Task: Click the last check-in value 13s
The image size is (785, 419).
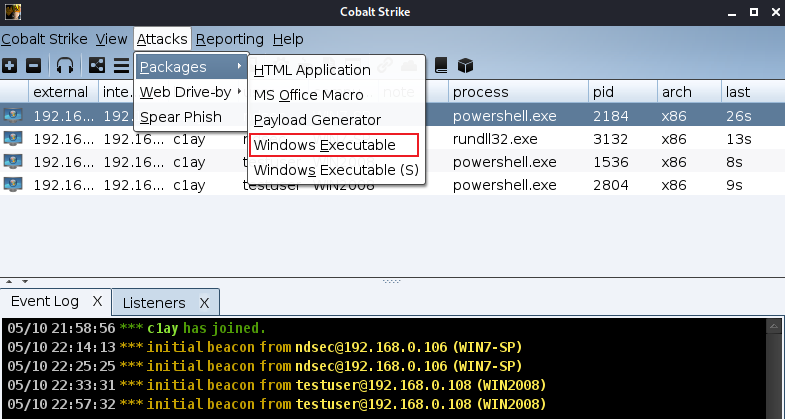Action: pyautogui.click(x=739, y=139)
